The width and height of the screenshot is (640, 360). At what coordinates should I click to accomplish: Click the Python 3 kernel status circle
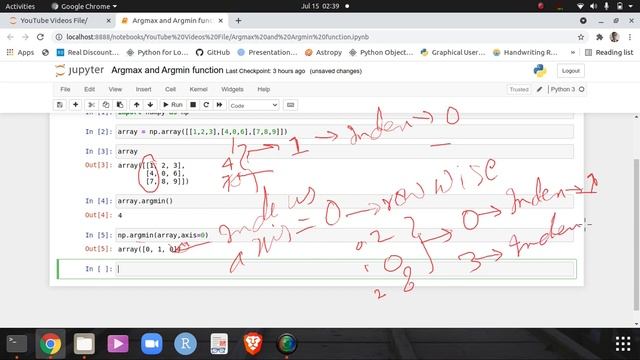[x=582, y=89]
